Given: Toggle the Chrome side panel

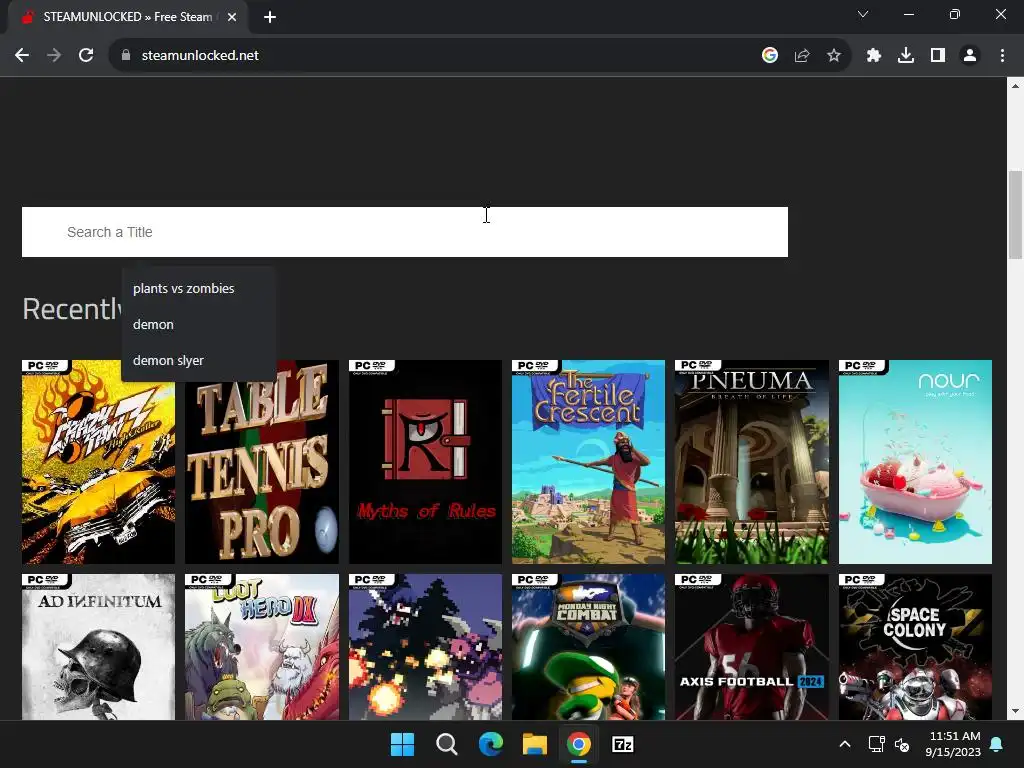Looking at the screenshot, I should click(x=938, y=56).
